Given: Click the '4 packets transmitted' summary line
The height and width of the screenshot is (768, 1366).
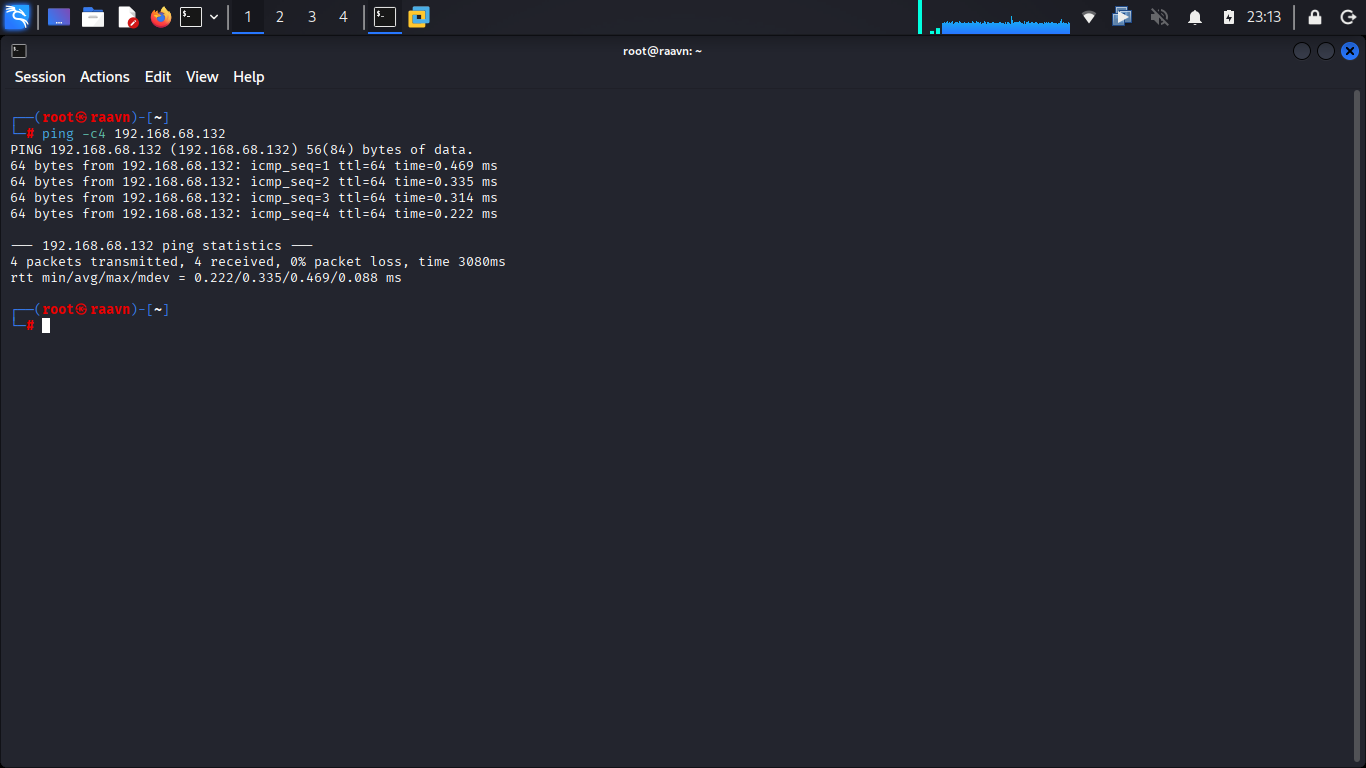Looking at the screenshot, I should 258,262.
